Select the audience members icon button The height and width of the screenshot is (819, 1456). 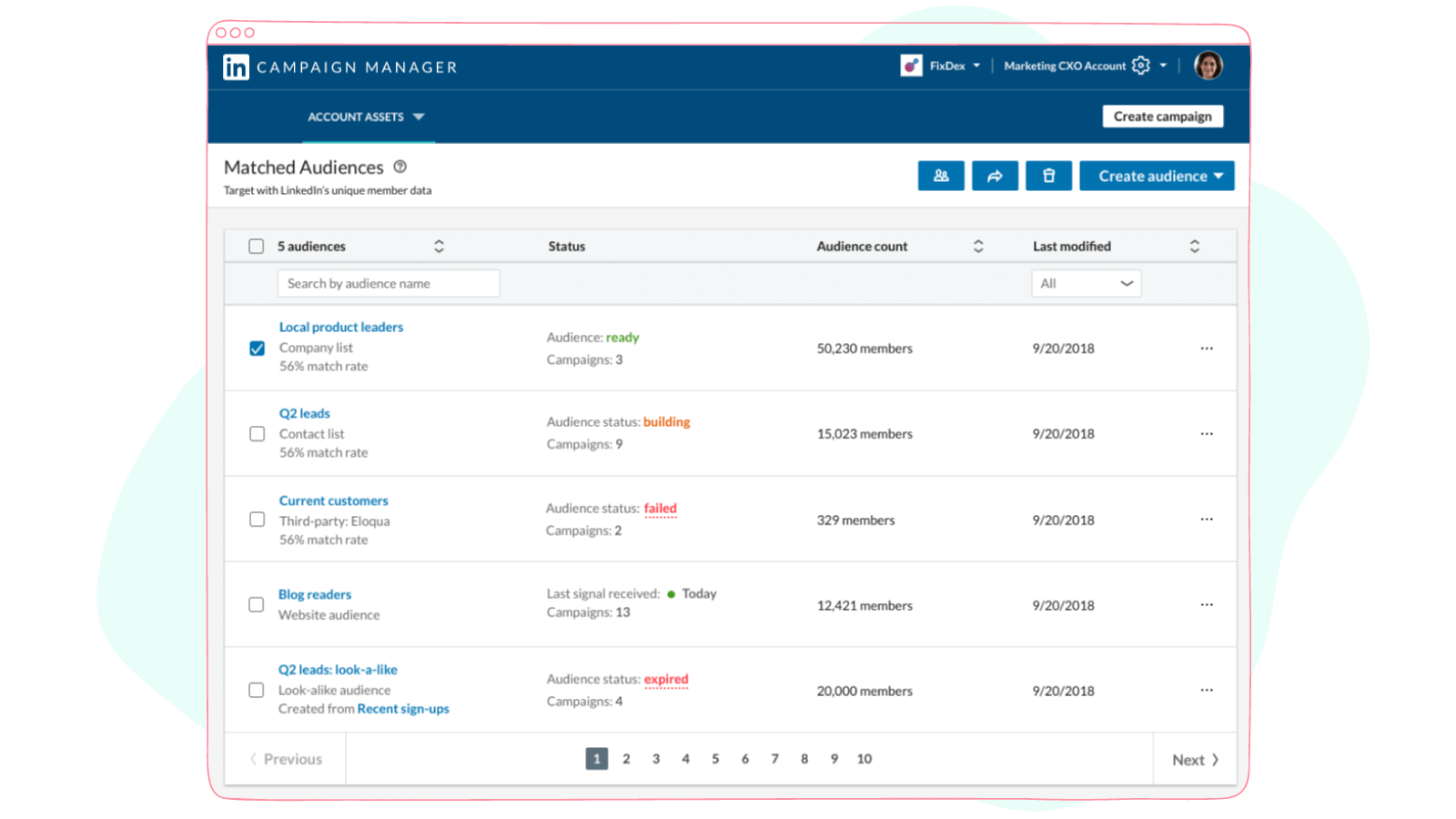tap(941, 176)
